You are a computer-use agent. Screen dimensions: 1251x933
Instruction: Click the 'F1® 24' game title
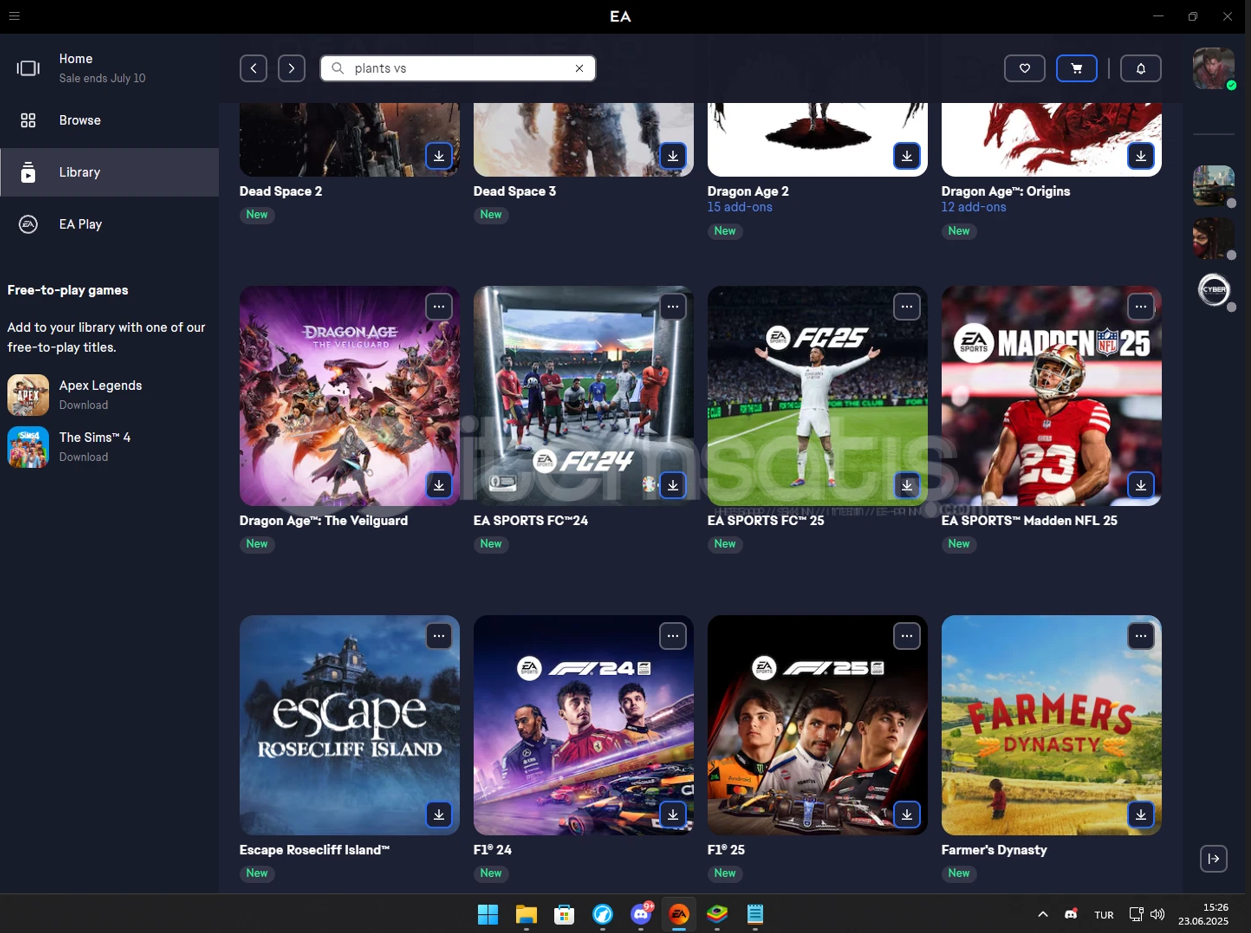(493, 849)
